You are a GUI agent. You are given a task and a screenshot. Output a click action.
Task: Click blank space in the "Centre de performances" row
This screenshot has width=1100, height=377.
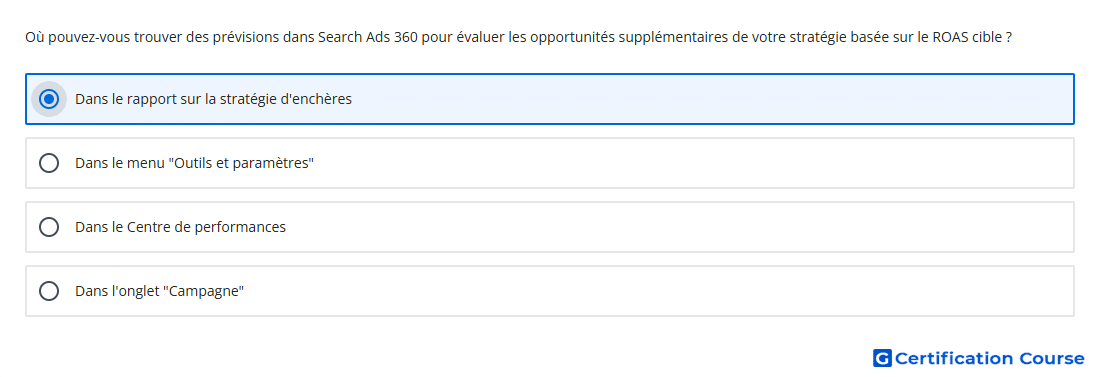tap(702, 227)
